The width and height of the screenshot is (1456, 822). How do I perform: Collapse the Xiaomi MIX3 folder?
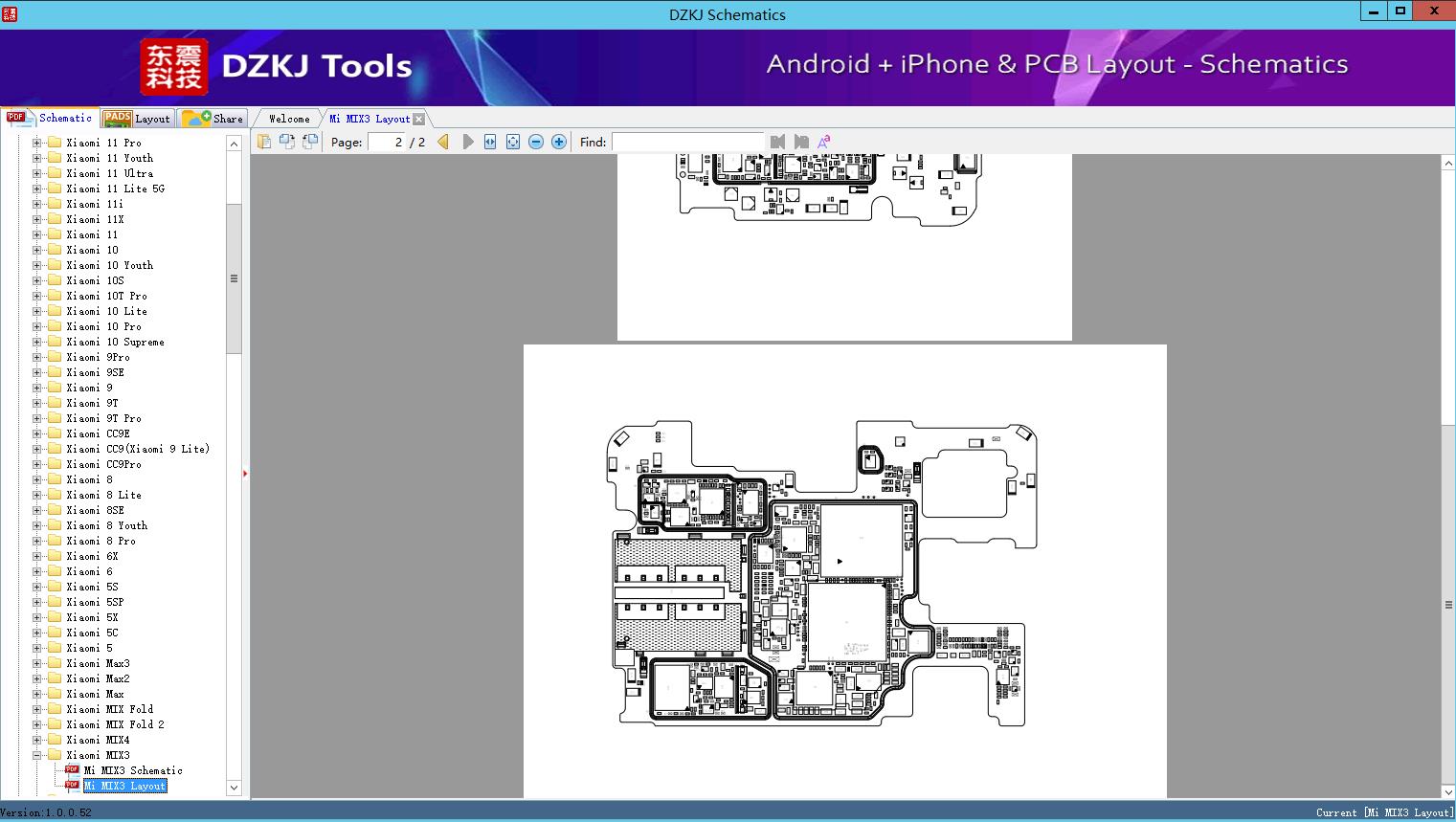click(36, 755)
